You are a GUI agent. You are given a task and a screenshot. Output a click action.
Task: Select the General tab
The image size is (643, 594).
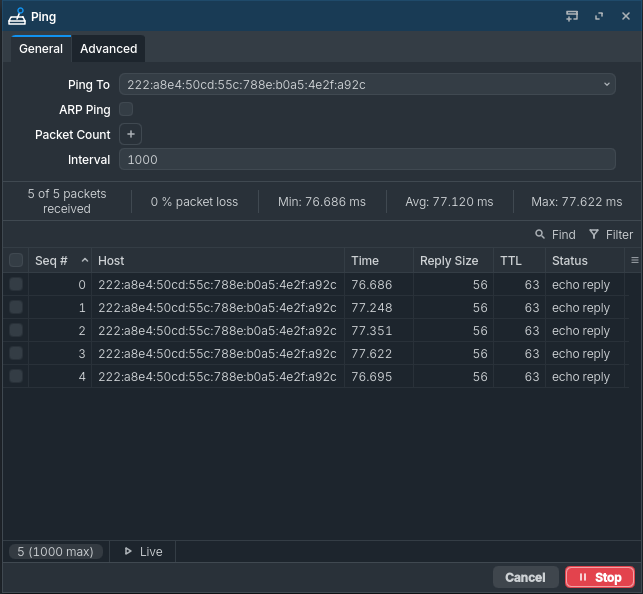pyautogui.click(x=41, y=48)
